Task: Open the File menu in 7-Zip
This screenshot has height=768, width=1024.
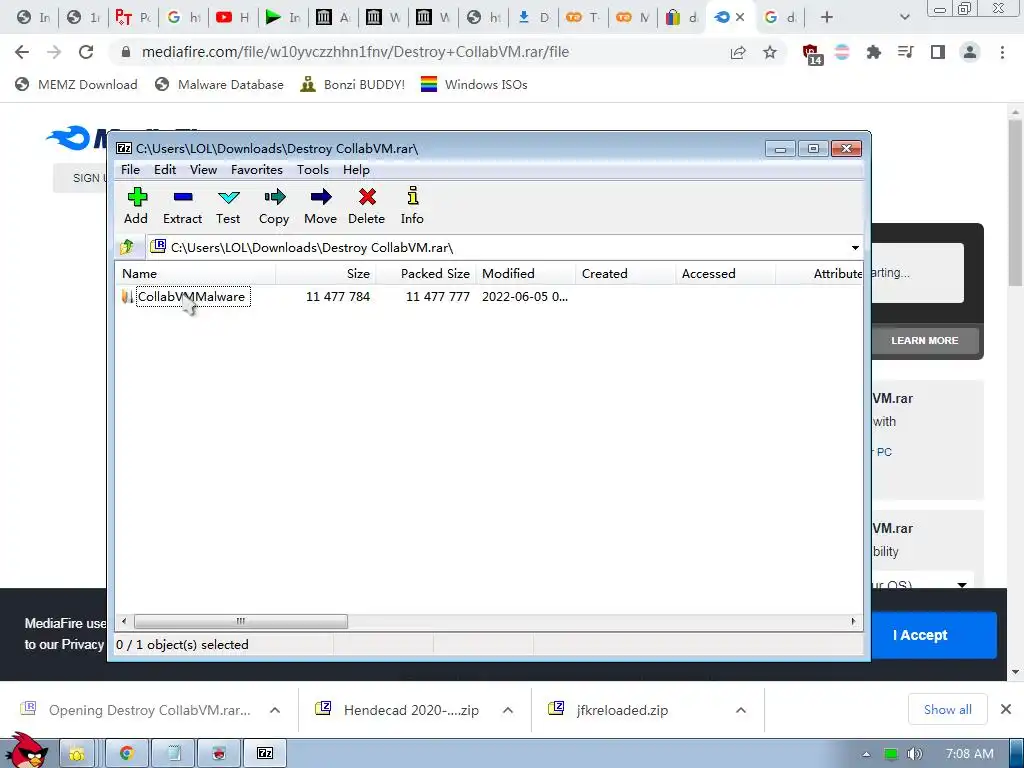Action: tap(130, 170)
